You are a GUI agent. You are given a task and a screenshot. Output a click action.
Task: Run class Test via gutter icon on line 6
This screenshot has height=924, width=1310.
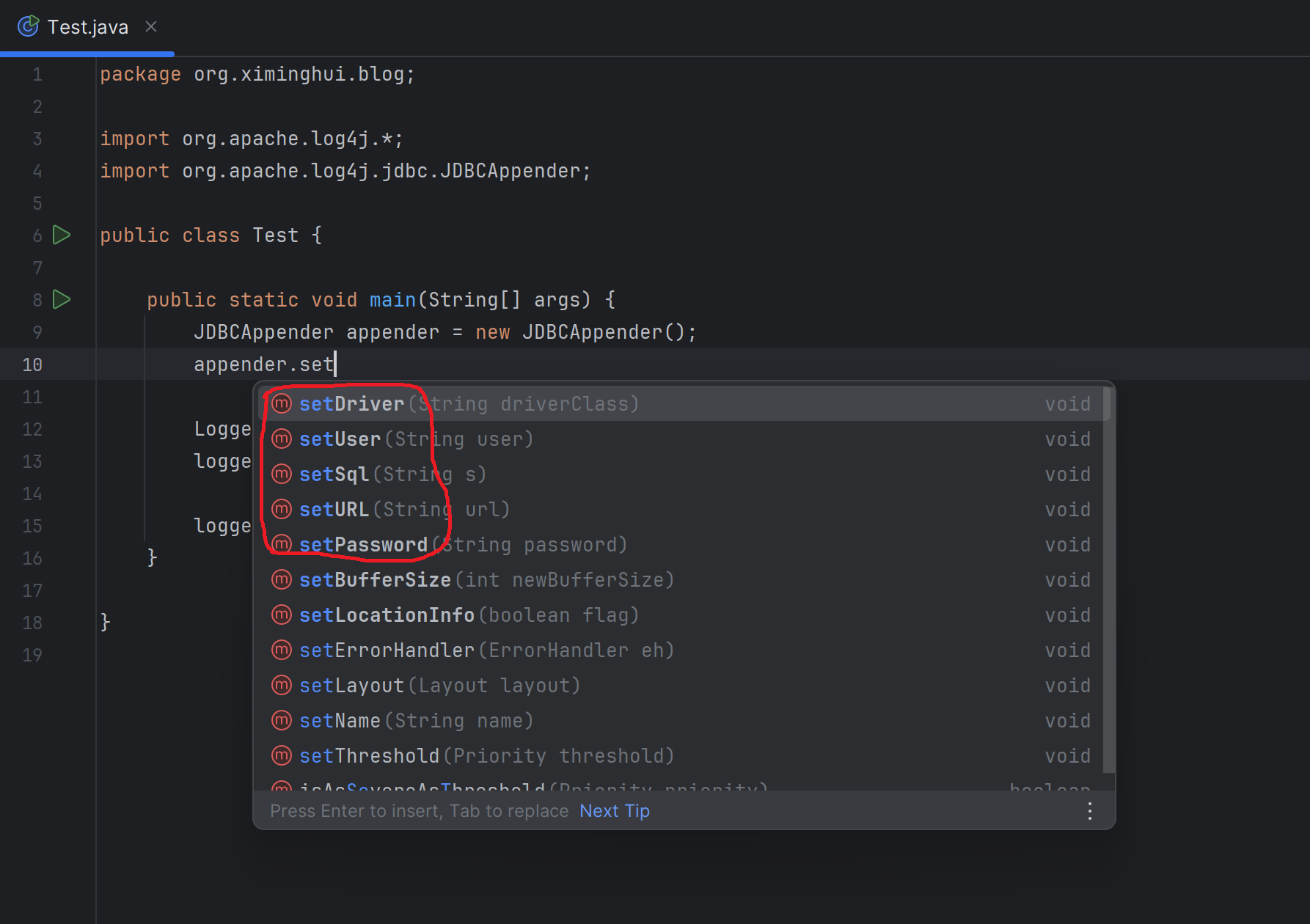click(x=62, y=235)
